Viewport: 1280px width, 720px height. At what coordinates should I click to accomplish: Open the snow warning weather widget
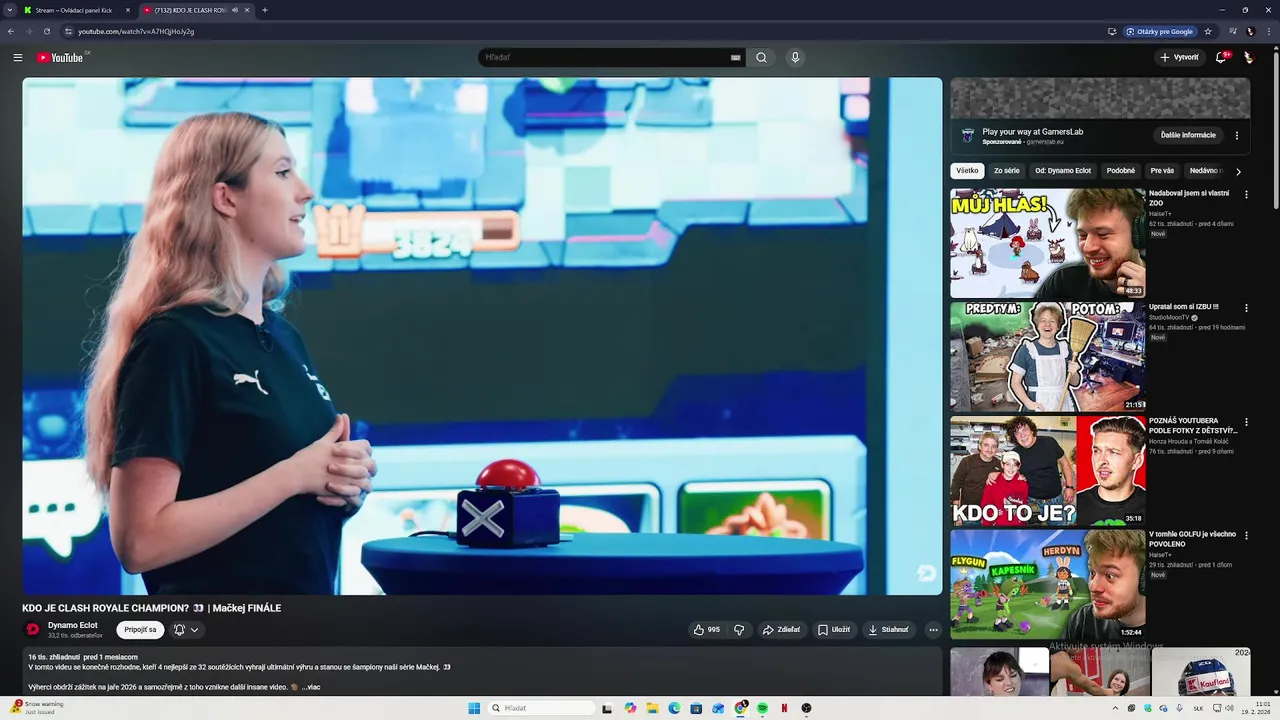[36, 708]
